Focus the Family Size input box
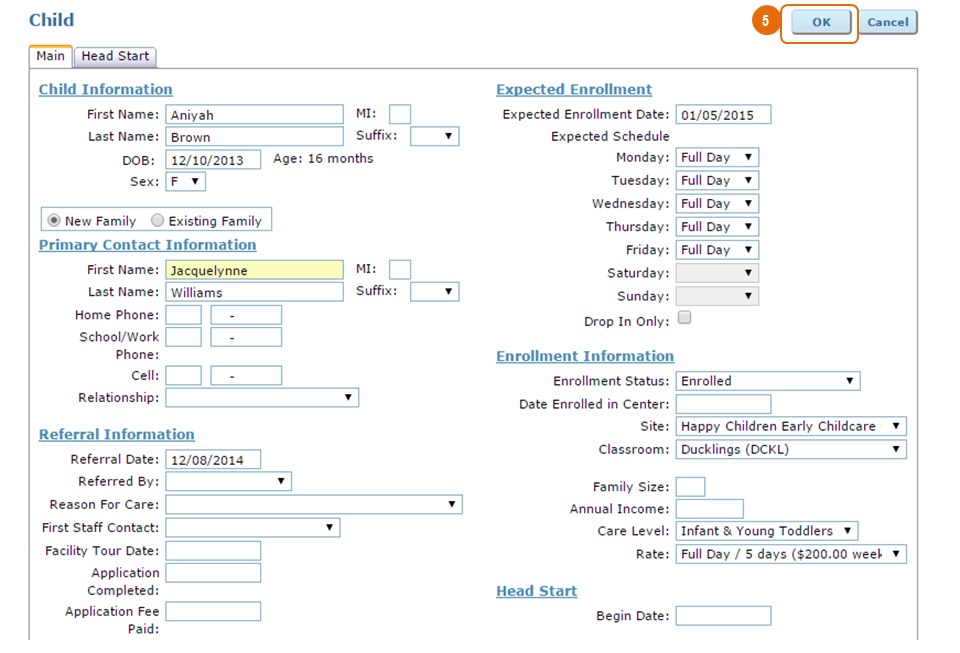The width and height of the screenshot is (960, 653). 690,487
